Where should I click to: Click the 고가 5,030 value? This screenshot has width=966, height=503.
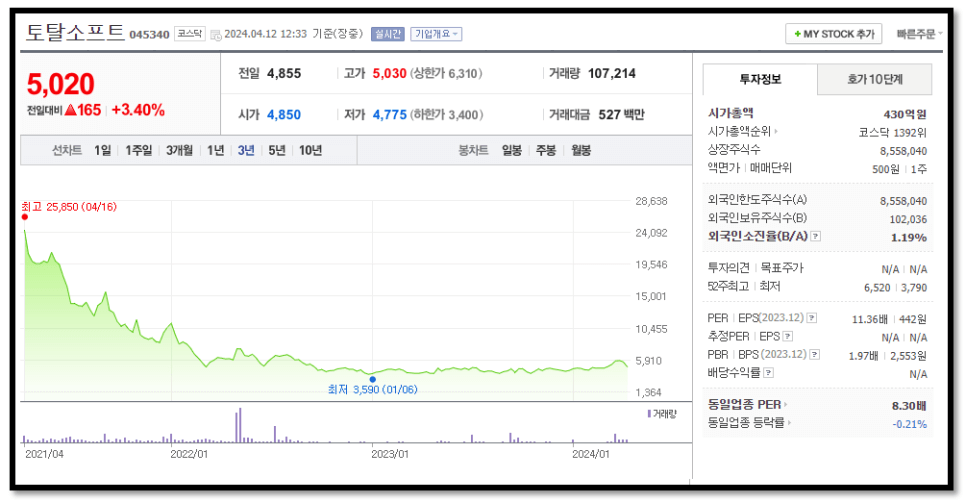(389, 73)
